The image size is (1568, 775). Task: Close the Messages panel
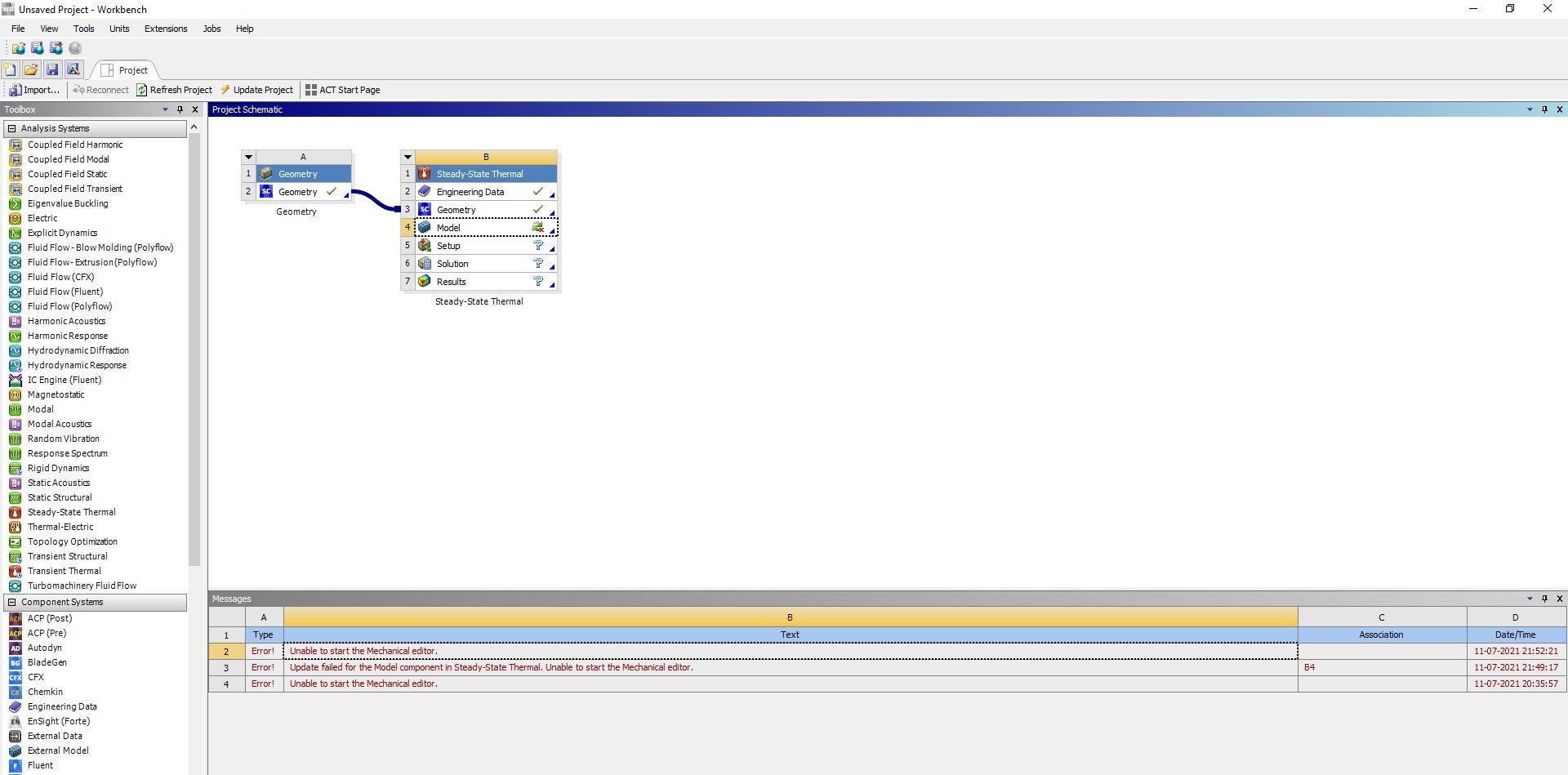point(1560,599)
